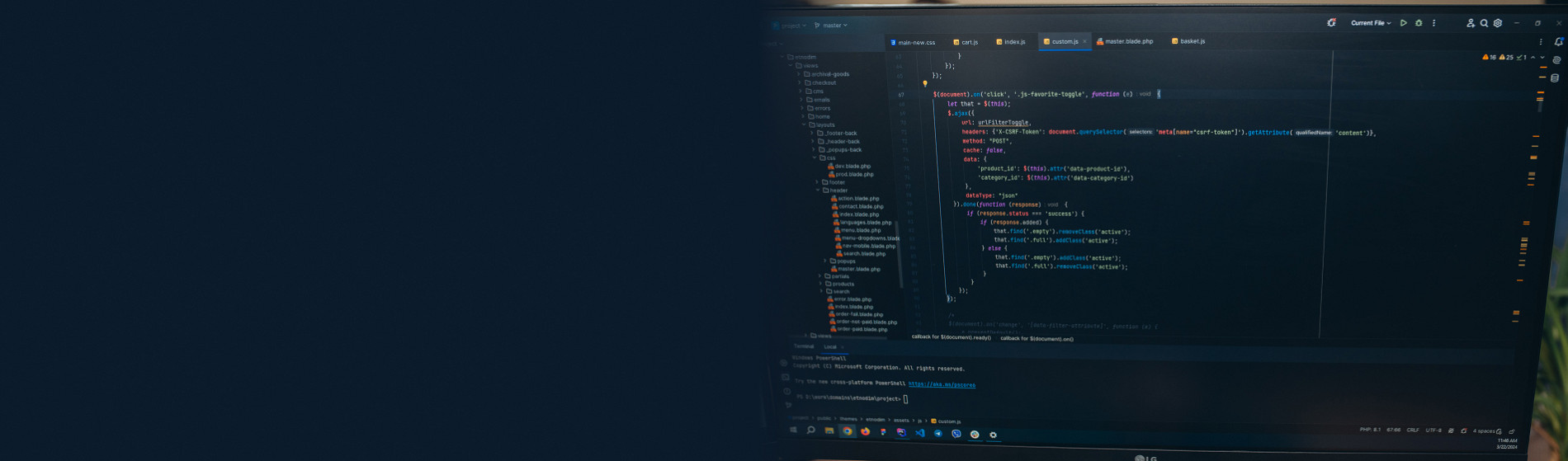
Task: Open Figma from the taskbar
Action: tap(883, 431)
